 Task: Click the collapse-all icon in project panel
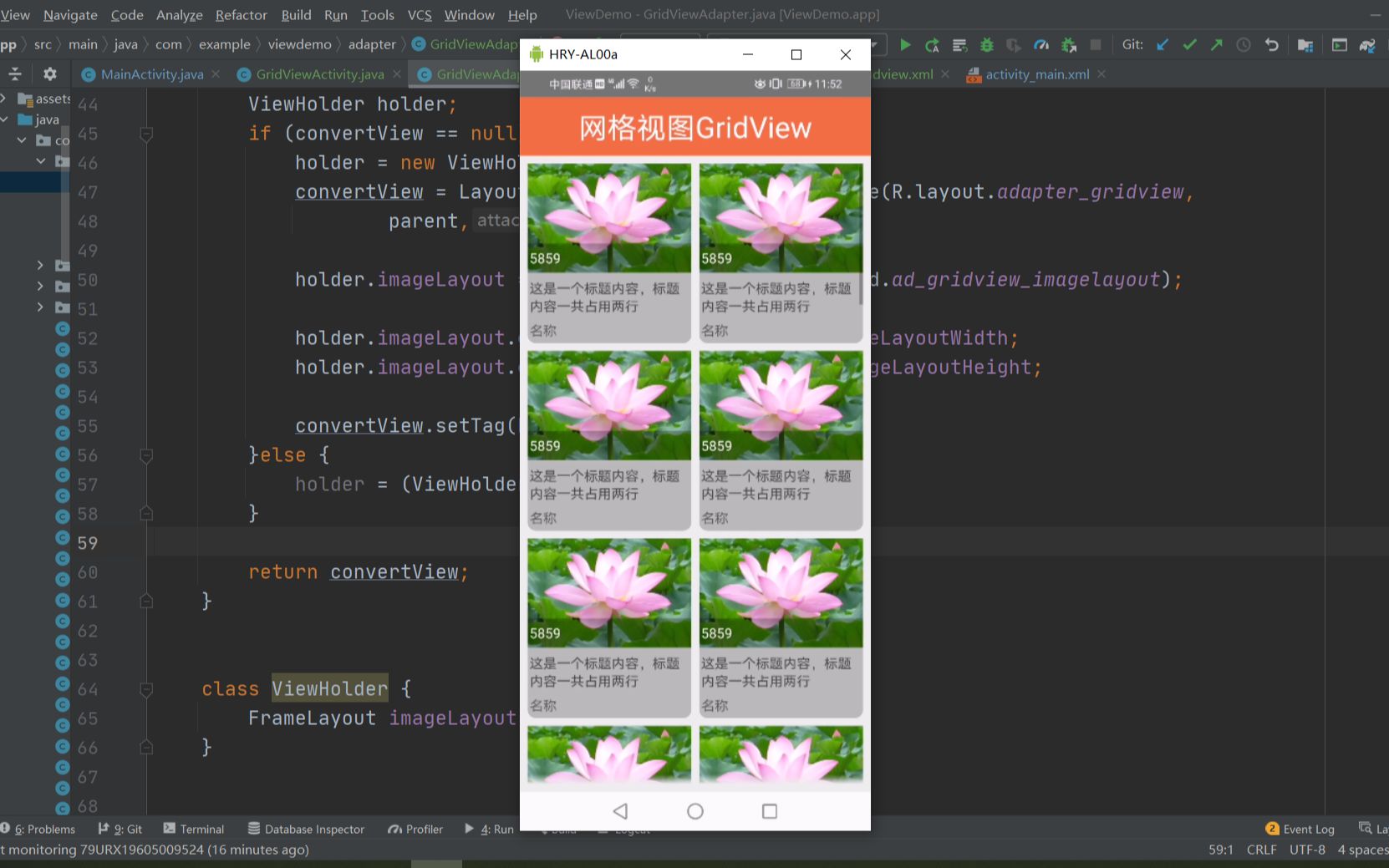(15, 74)
